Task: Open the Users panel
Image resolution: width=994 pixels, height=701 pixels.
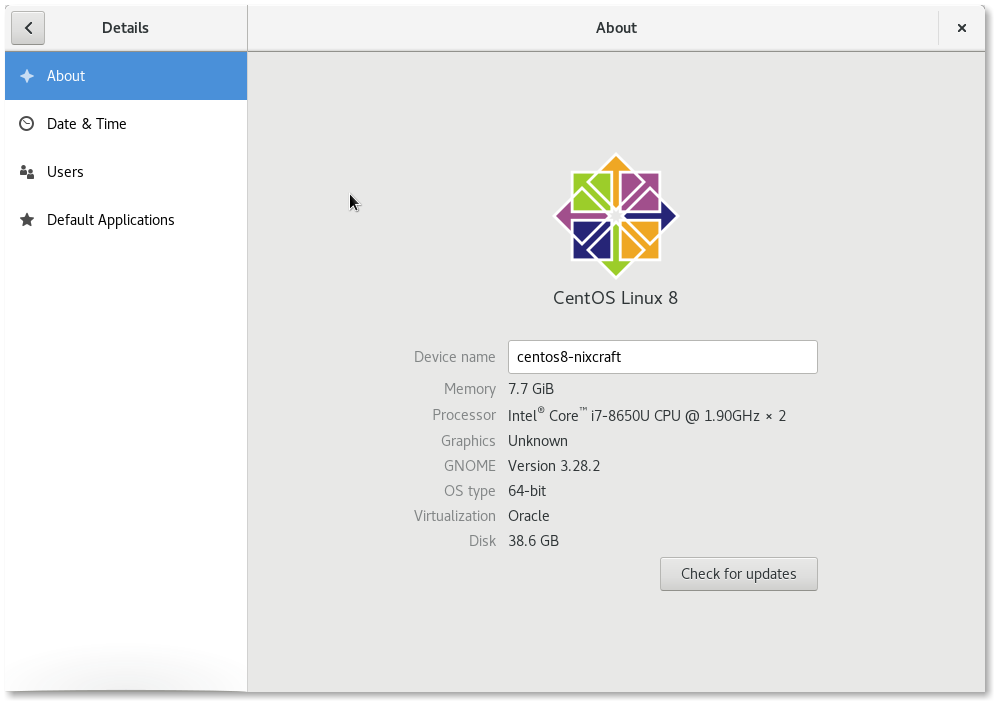Action: [x=126, y=172]
